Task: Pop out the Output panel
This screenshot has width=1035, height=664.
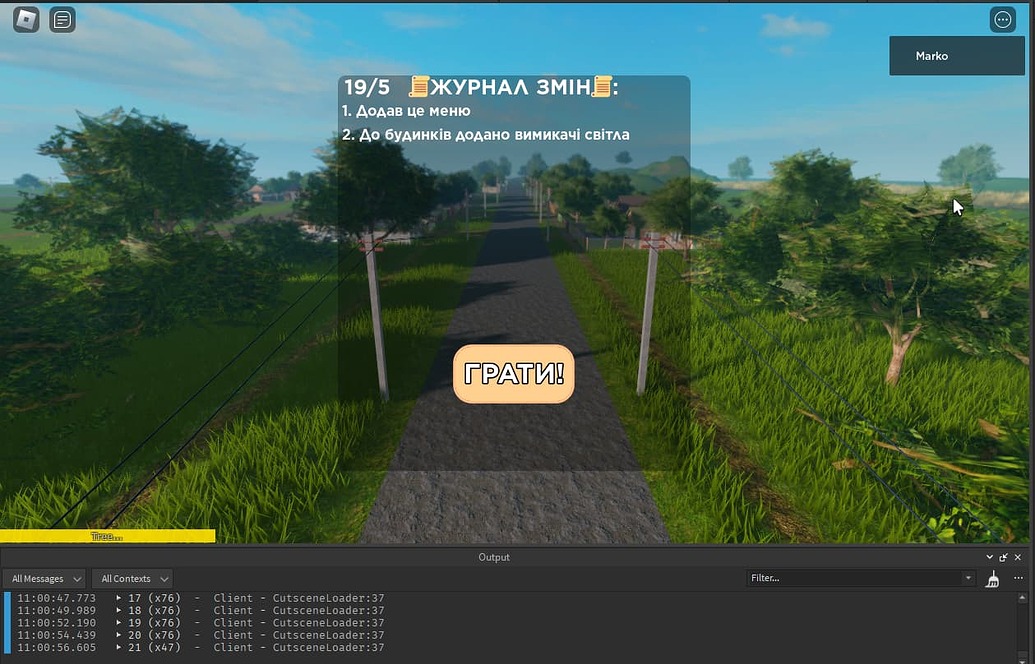Action: [x=1003, y=557]
